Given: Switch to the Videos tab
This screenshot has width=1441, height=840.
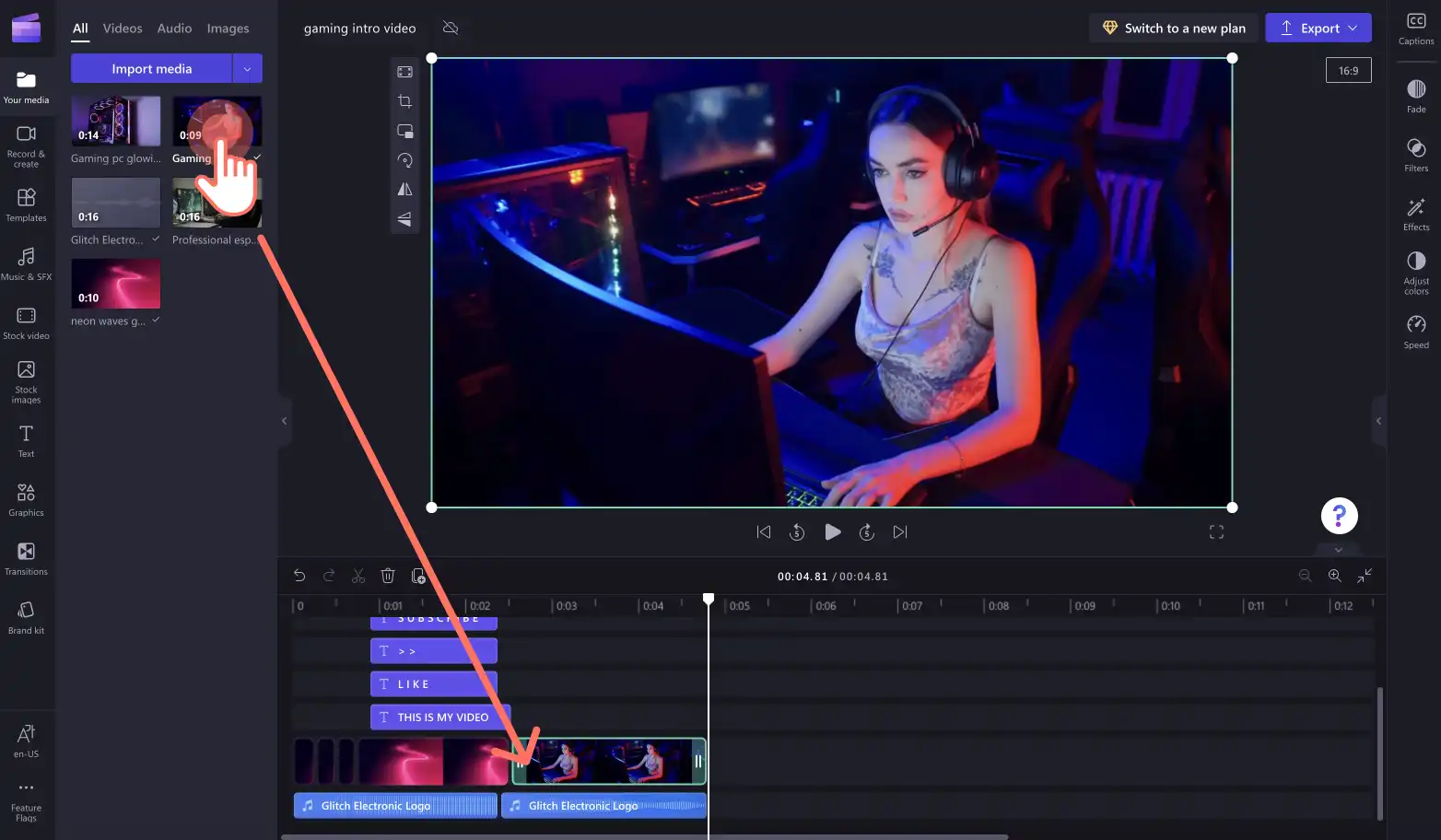Looking at the screenshot, I should (x=123, y=29).
